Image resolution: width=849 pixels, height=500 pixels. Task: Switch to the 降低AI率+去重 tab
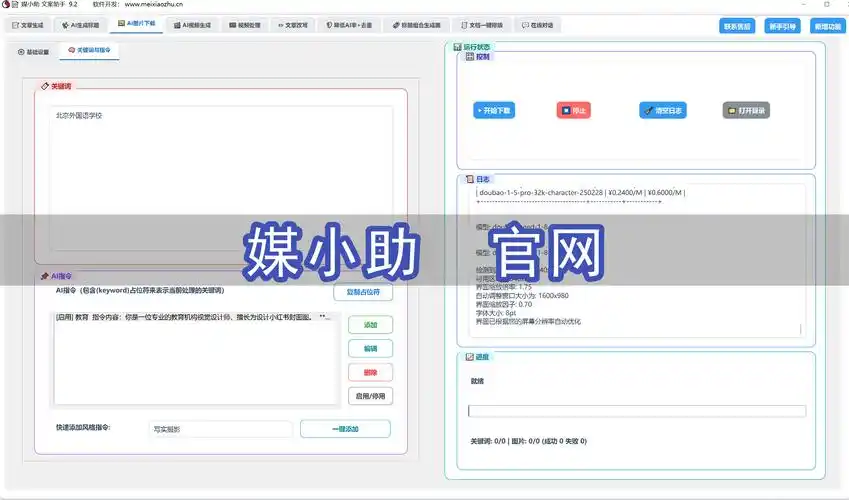click(349, 25)
